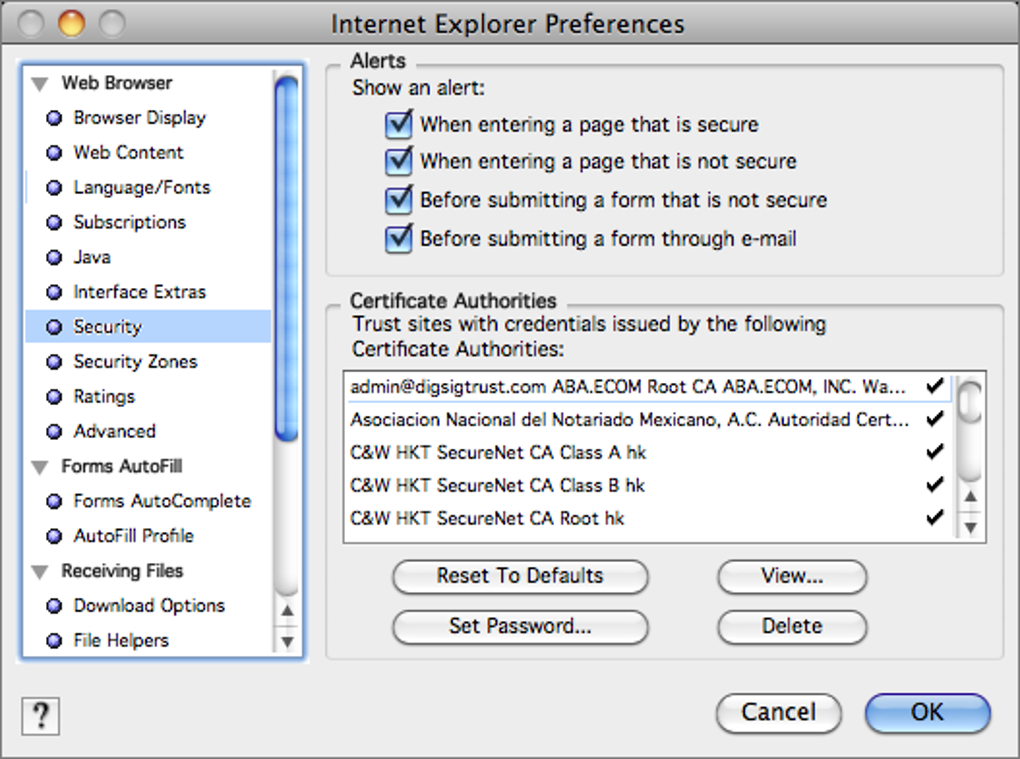Confirm preferences with OK
The width and height of the screenshot is (1020, 759).
(928, 712)
